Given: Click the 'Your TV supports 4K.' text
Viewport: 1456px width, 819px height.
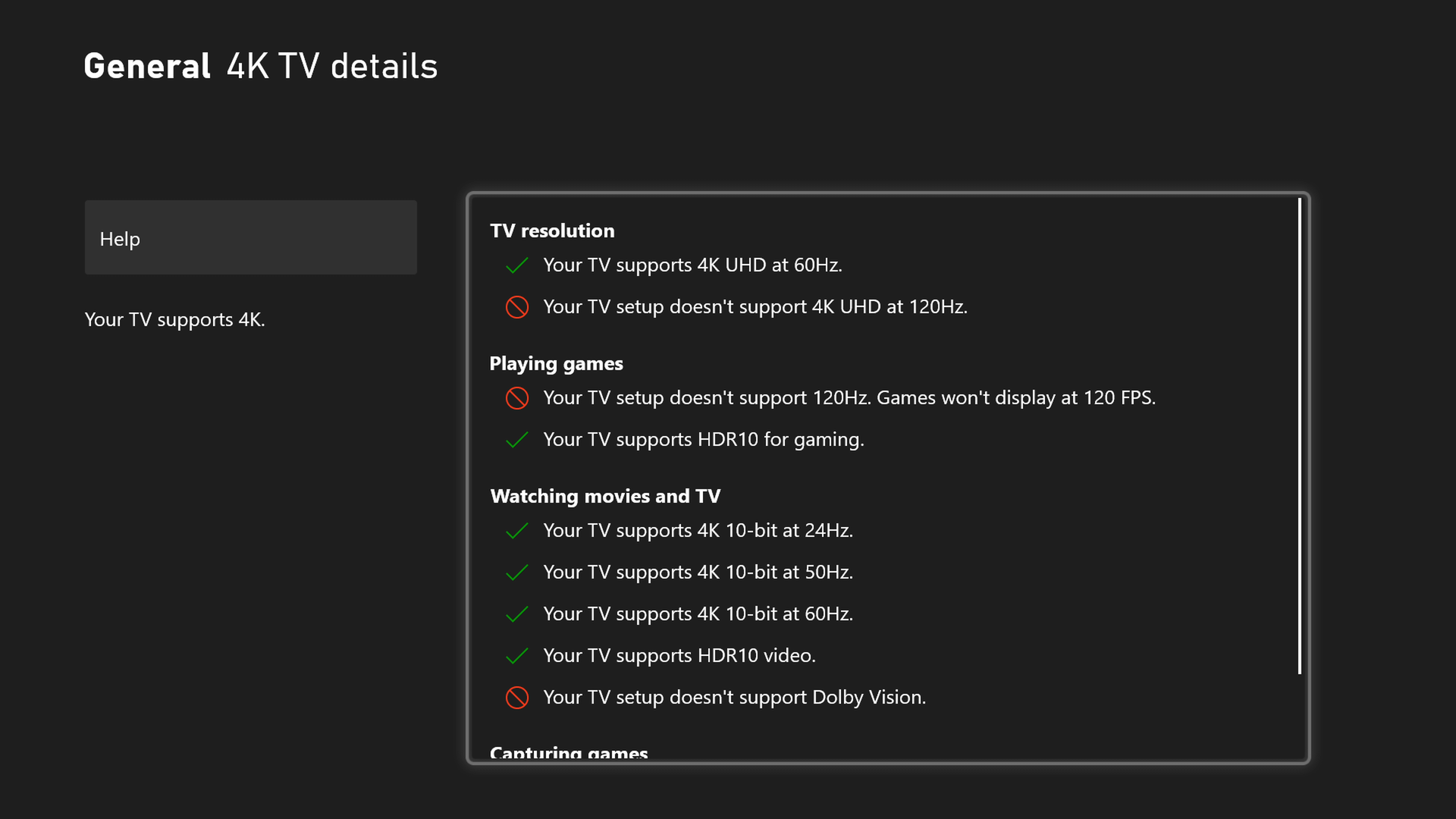Looking at the screenshot, I should click(x=175, y=319).
